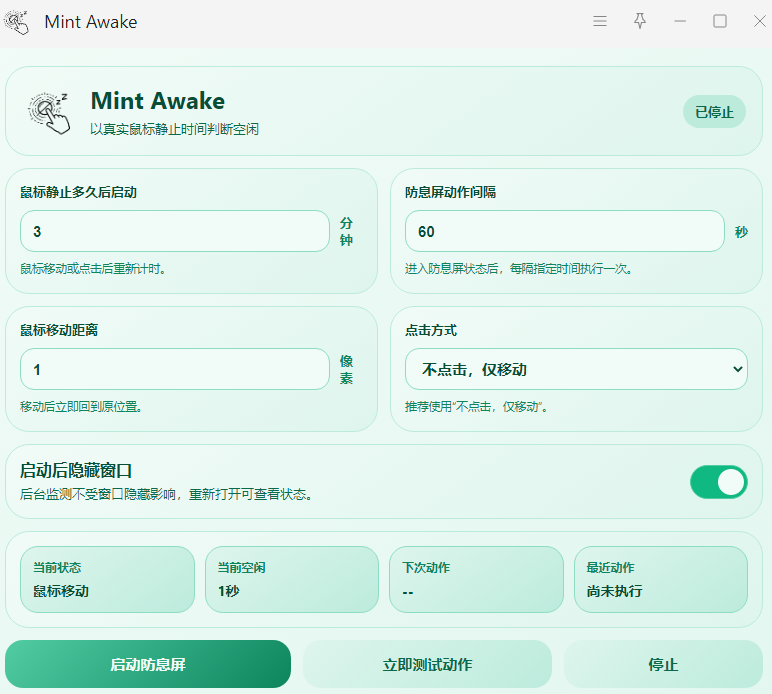
Task: Click the bold Mint Awake heading in header card
Action: [158, 101]
